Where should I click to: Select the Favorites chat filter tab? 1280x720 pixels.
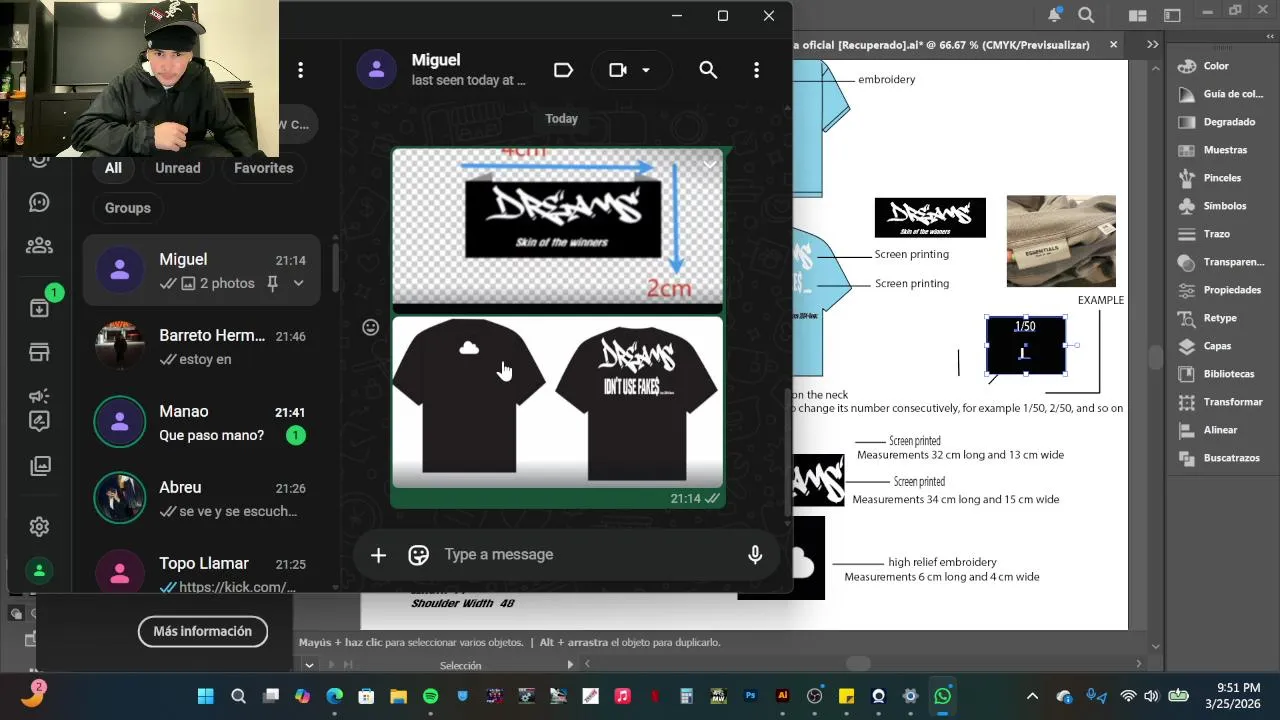(x=264, y=168)
